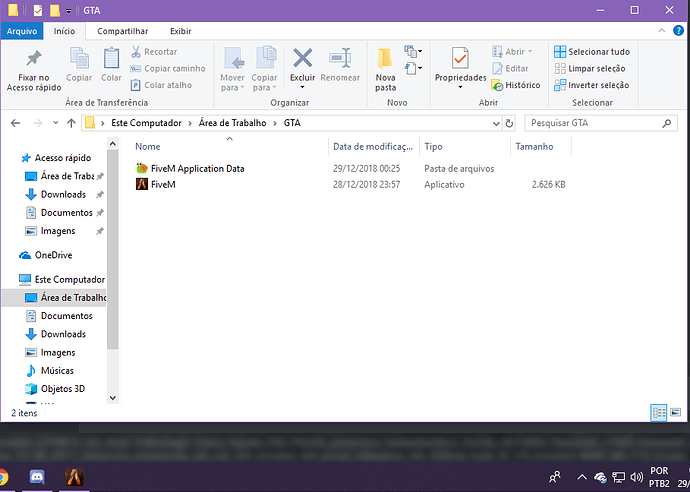Click Inverter seleção button

pos(591,85)
